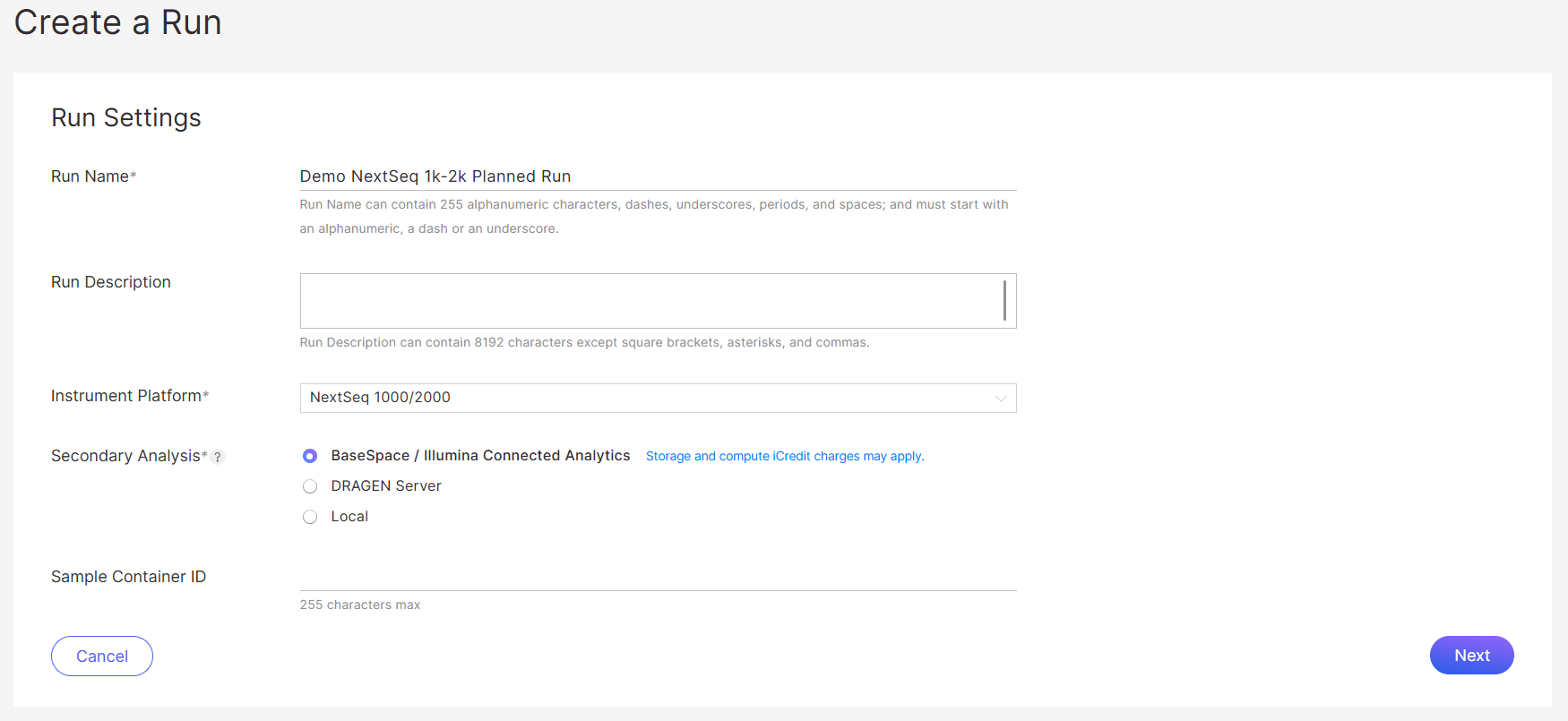Click the Run Settings section heading
Viewport: 1568px width, 721px height.
pos(125,117)
